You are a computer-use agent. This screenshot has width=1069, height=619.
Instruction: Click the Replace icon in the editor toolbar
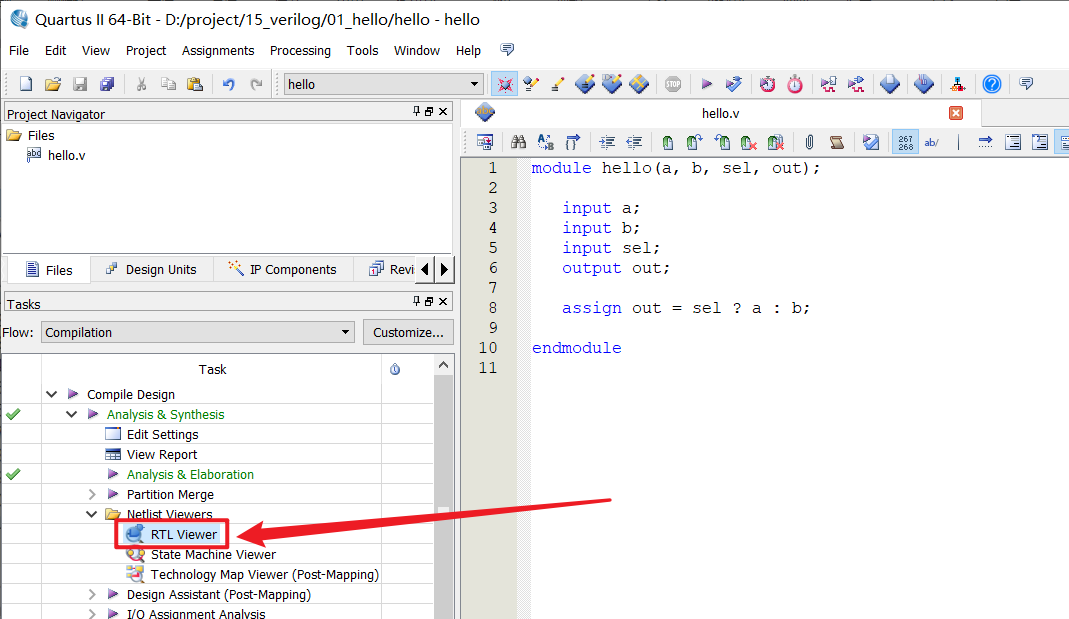click(545, 142)
